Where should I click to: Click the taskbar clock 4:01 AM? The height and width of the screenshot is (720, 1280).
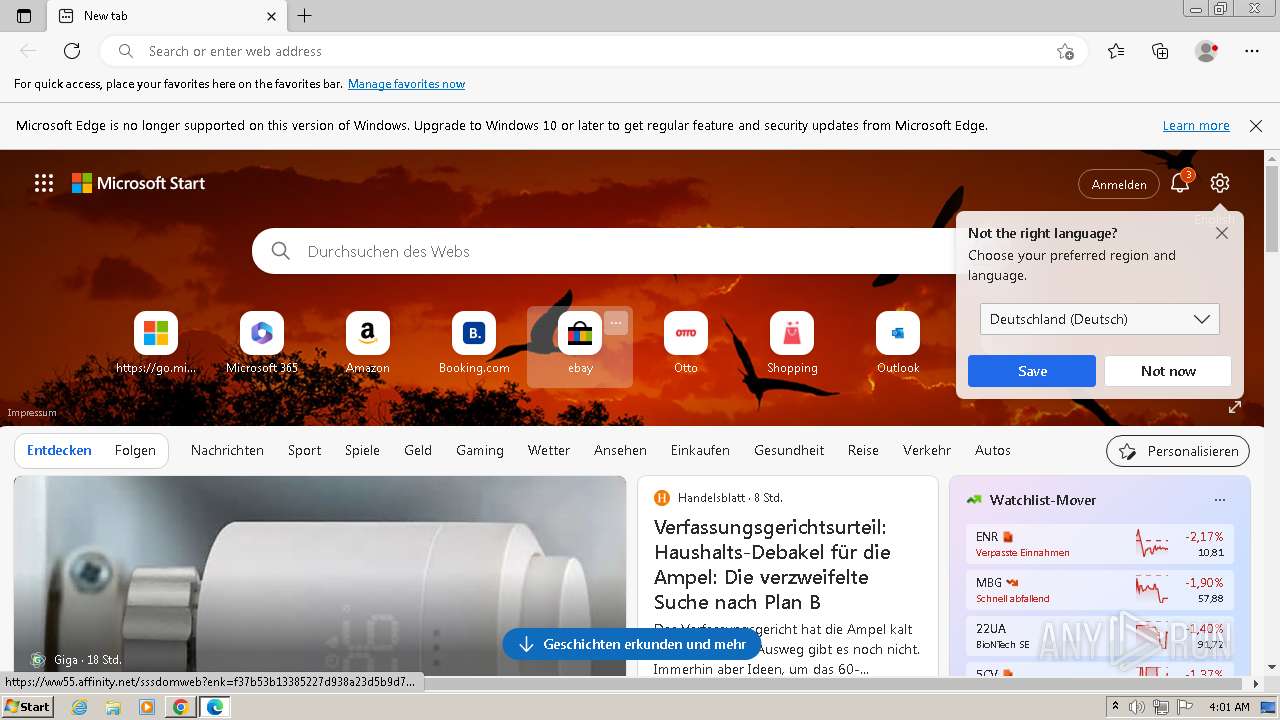coord(1229,707)
